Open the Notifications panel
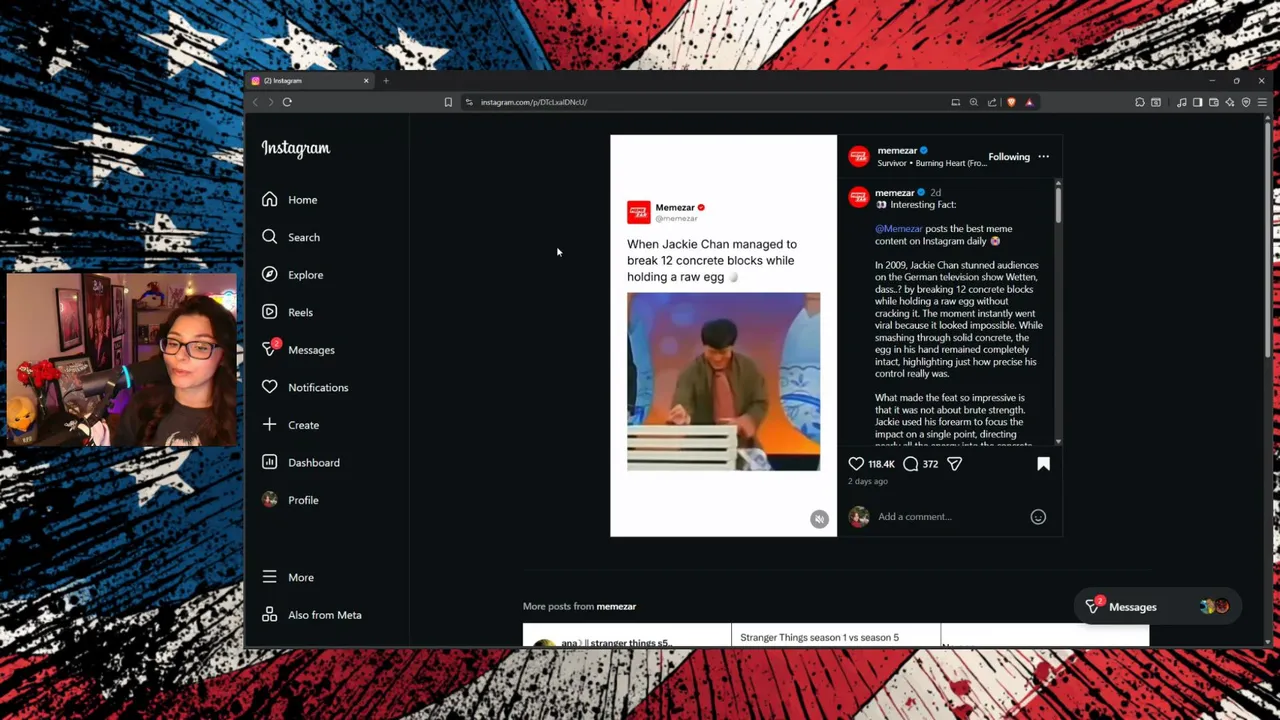This screenshot has height=720, width=1280. [x=305, y=387]
